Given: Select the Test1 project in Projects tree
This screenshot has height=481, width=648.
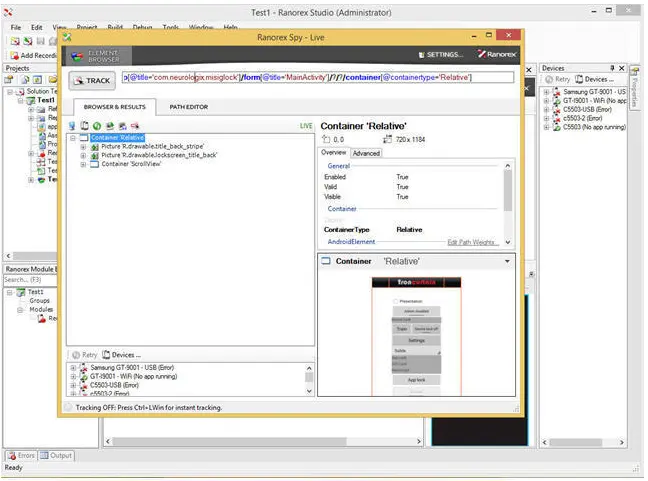Looking at the screenshot, I should coord(45,100).
